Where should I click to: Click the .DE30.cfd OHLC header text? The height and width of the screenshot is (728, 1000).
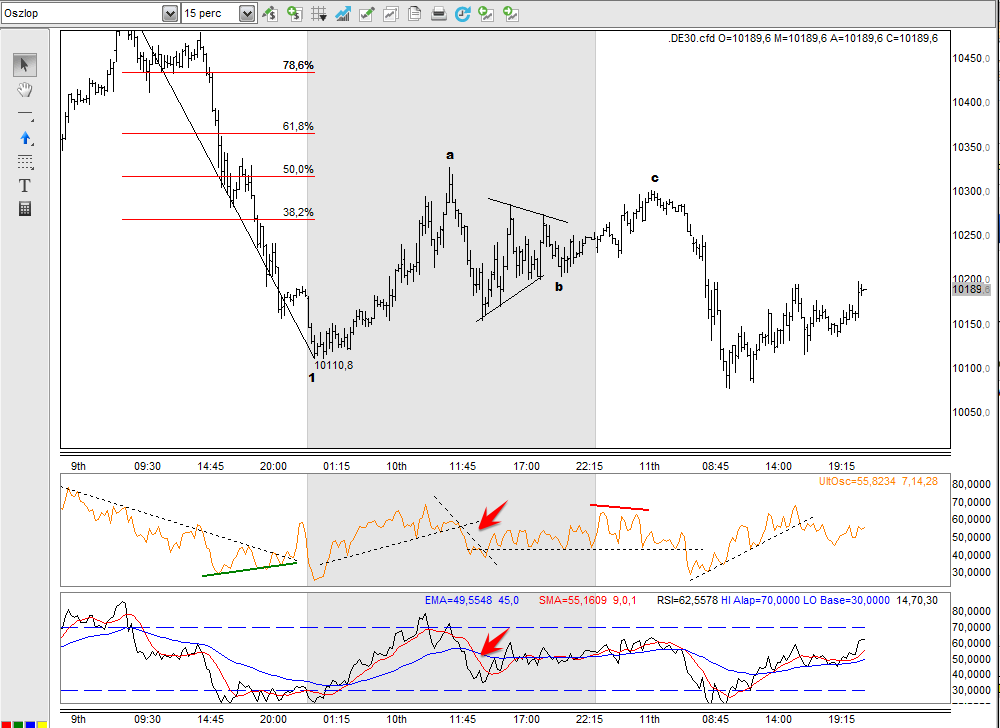pyautogui.click(x=803, y=38)
